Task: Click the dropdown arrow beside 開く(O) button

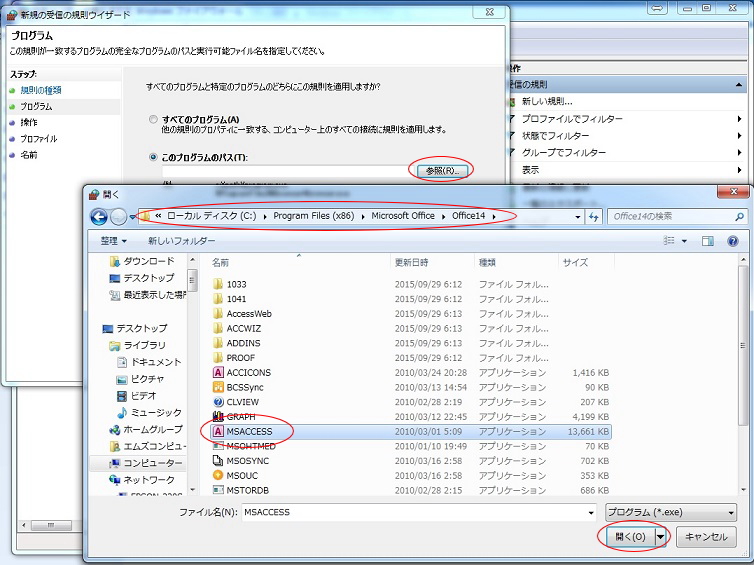Action: tap(661, 537)
